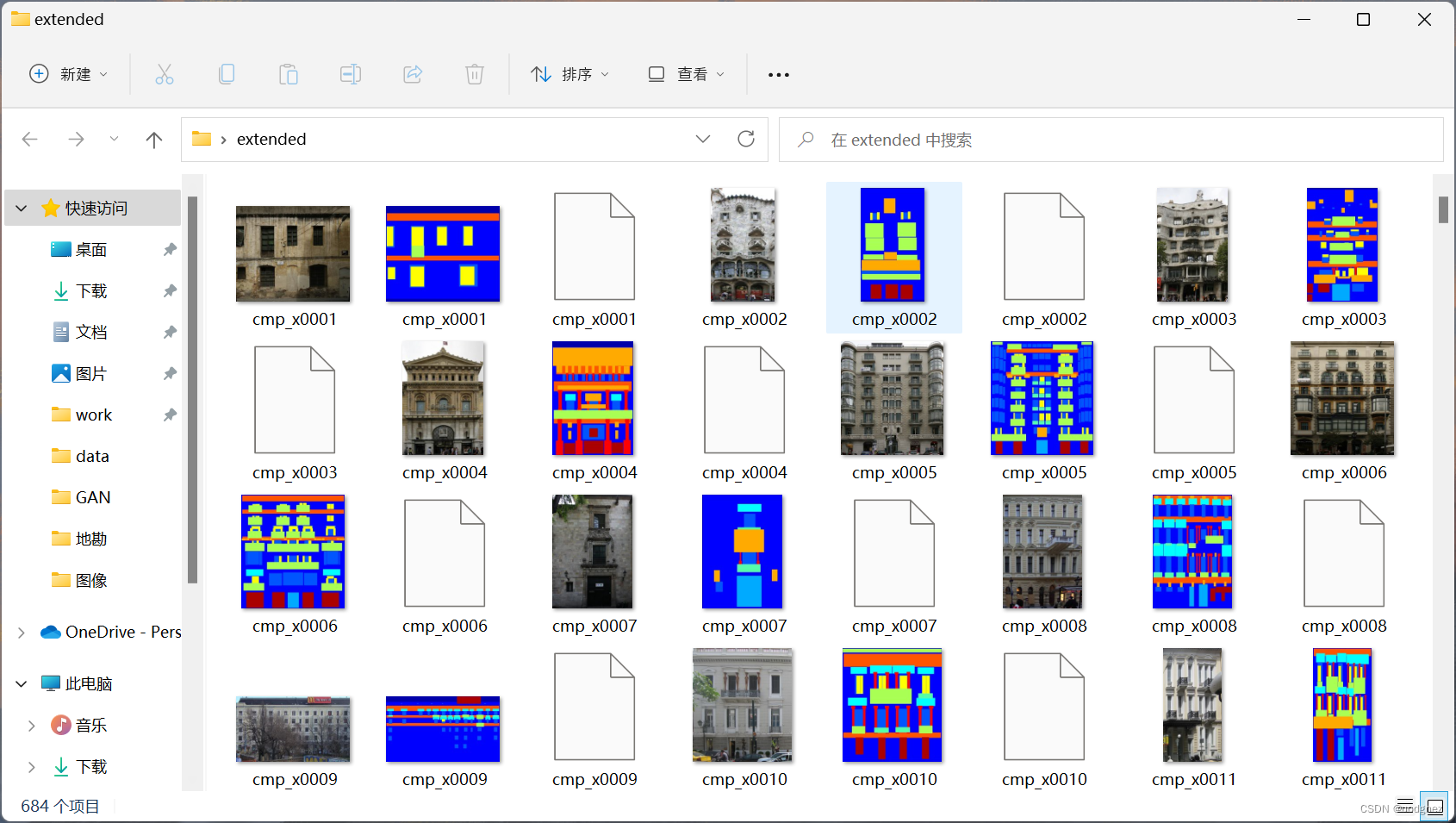
Task: Click the search box for extended folder
Action: tap(991, 140)
